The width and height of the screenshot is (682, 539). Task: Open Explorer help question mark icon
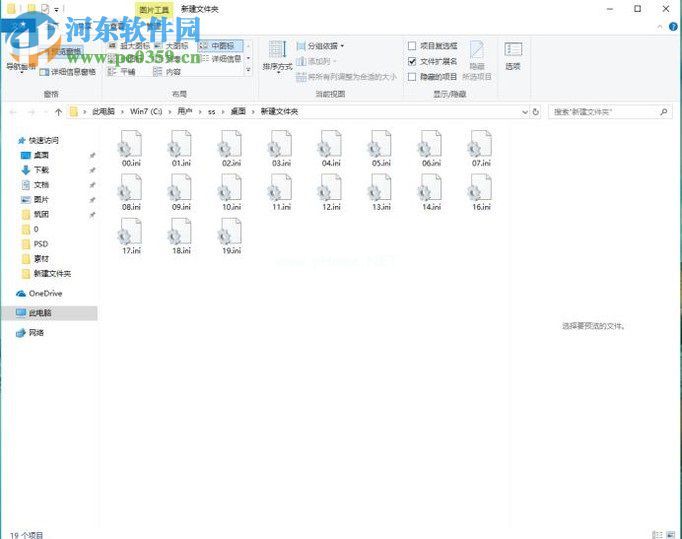click(x=673, y=27)
